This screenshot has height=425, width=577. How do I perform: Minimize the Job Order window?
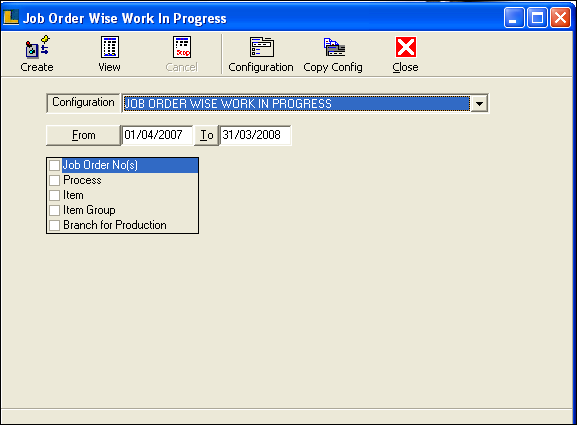tap(514, 17)
